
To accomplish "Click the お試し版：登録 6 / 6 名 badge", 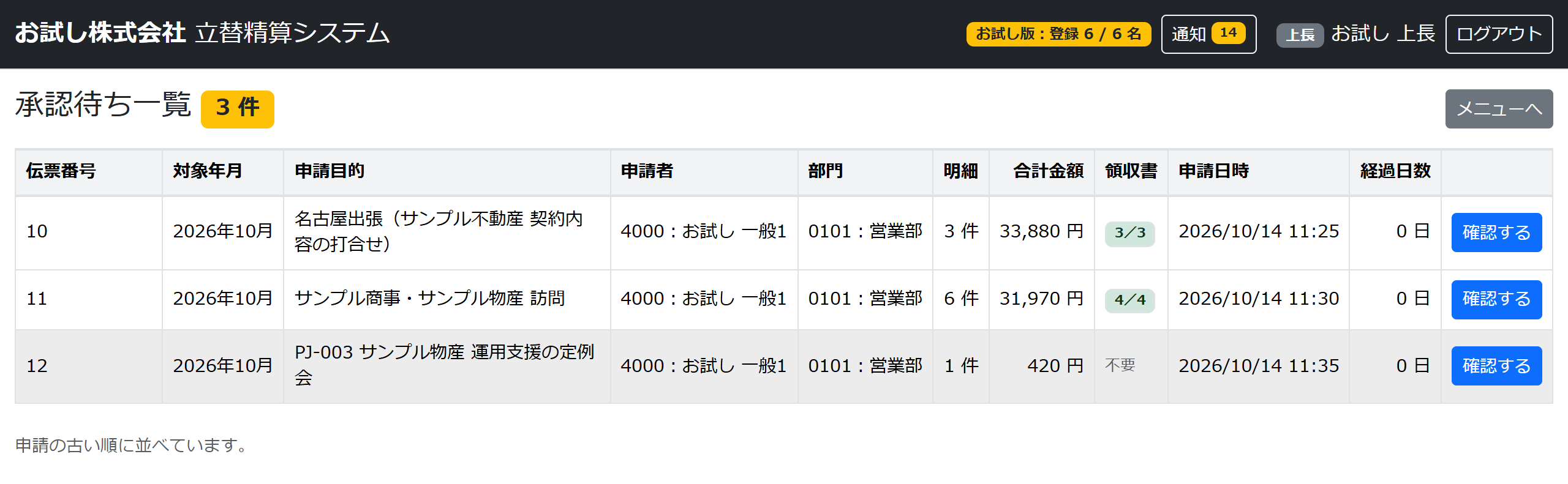I will [x=1058, y=34].
